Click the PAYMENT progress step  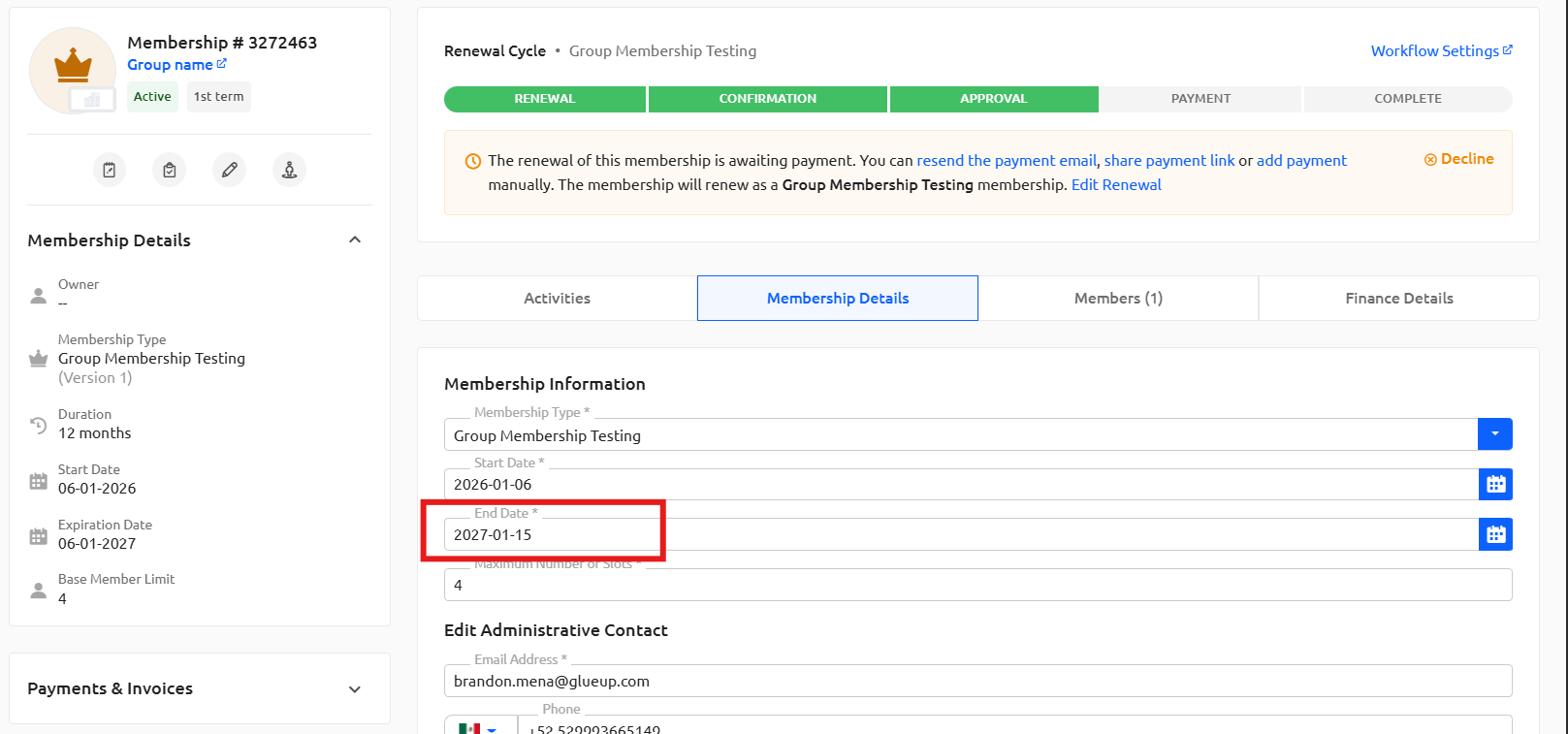point(1200,99)
